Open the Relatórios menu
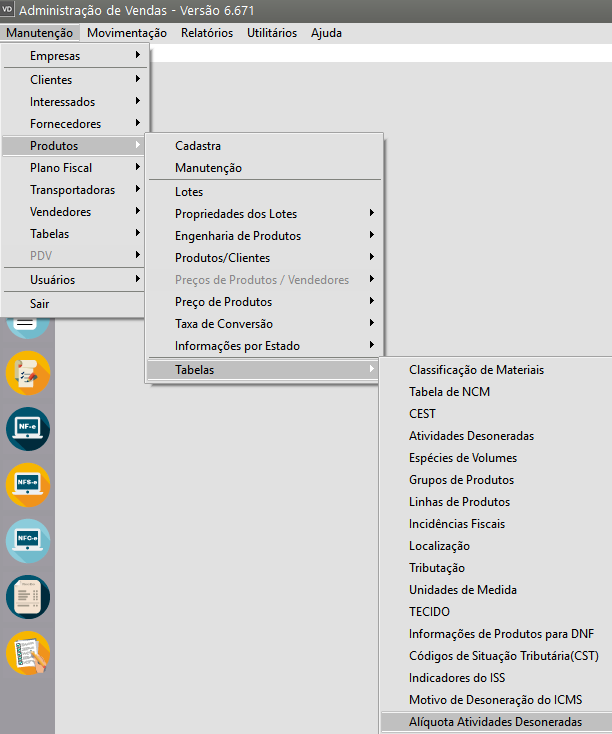612x734 pixels. coord(207,33)
